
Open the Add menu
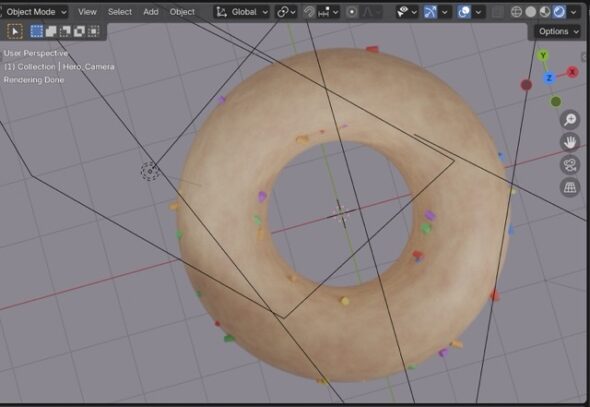[x=151, y=12]
